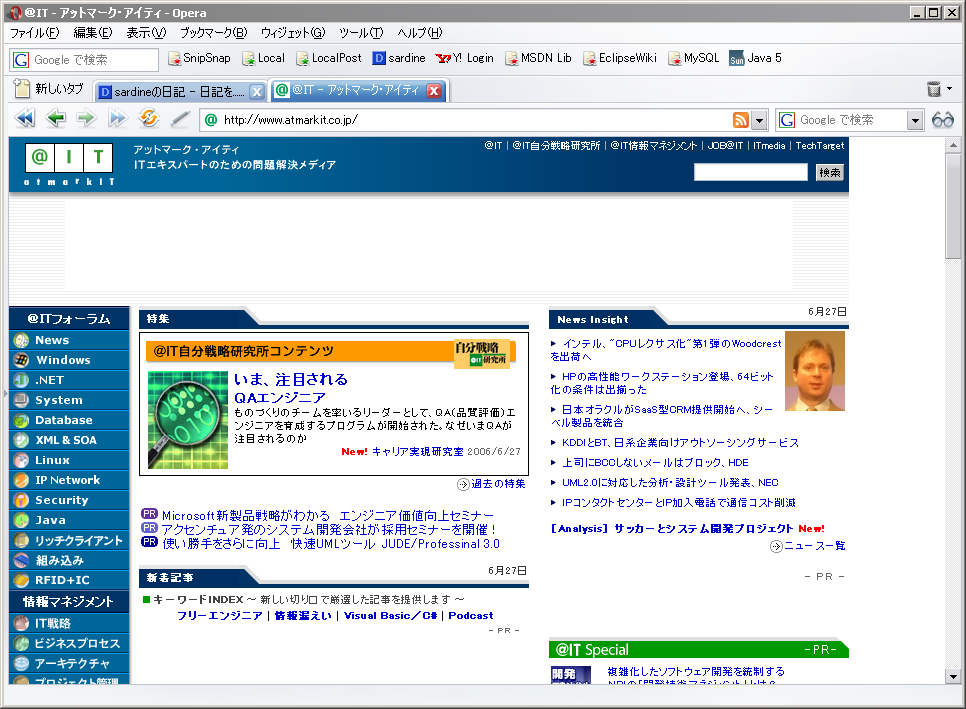
Task: Open the 編集(E) menu
Action: (x=92, y=33)
